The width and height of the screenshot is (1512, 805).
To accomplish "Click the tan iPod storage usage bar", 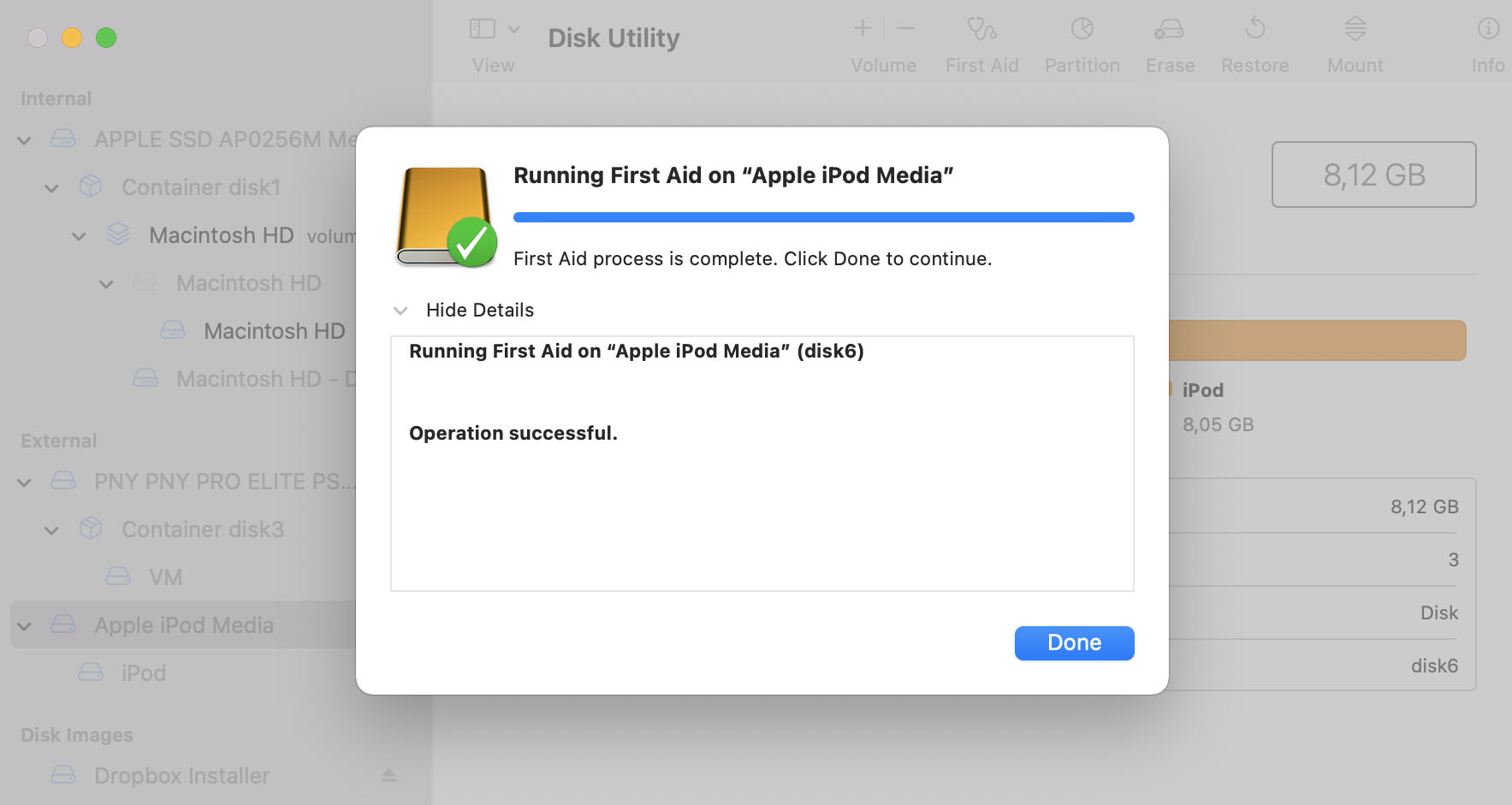I will click(x=1317, y=340).
